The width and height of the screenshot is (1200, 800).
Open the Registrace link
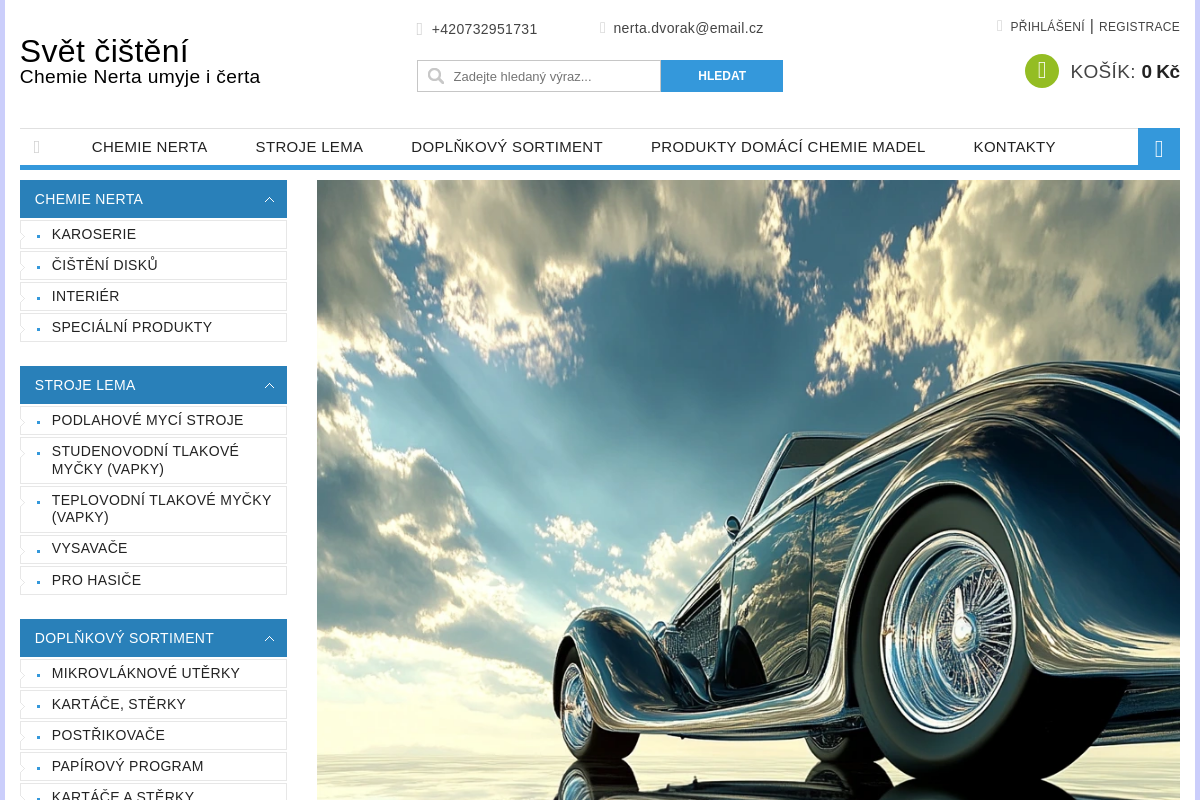tap(1139, 27)
